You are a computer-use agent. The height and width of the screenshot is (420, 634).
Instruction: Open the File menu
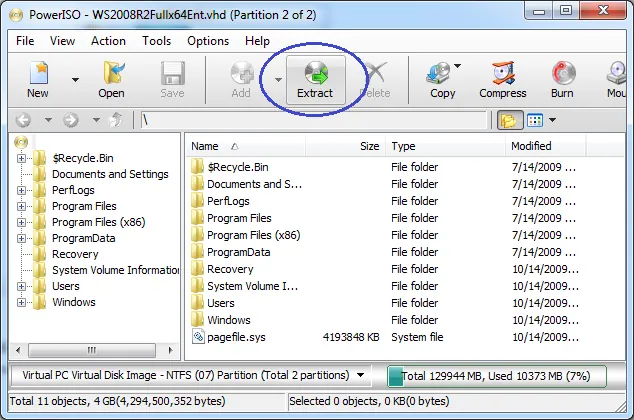(x=25, y=41)
